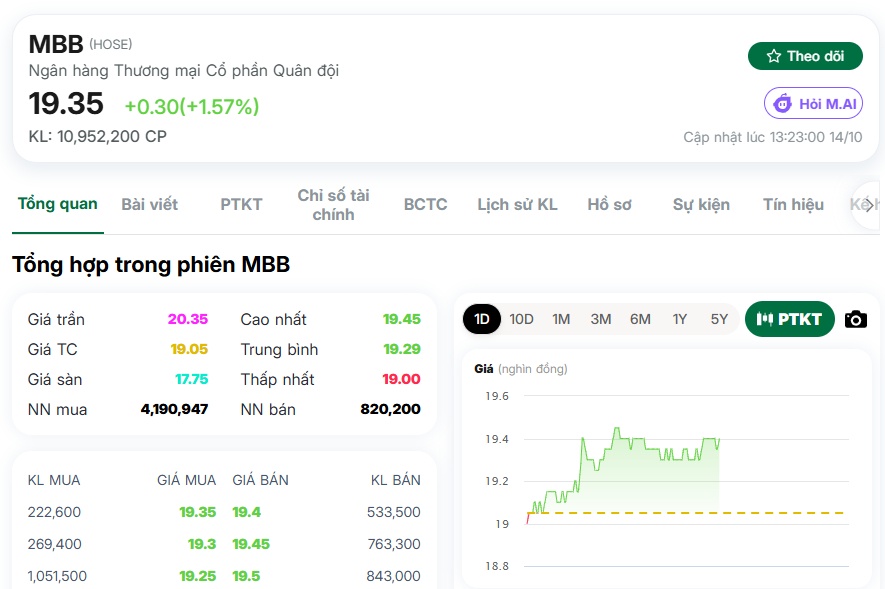Click the buy volume 222,600
This screenshot has height=589, width=885.
(x=54, y=512)
